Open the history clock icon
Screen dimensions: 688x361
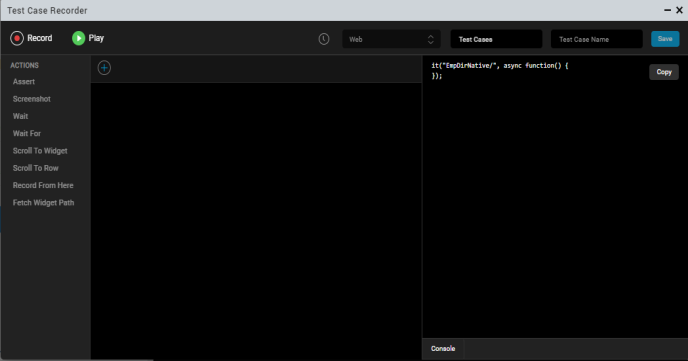click(x=324, y=39)
